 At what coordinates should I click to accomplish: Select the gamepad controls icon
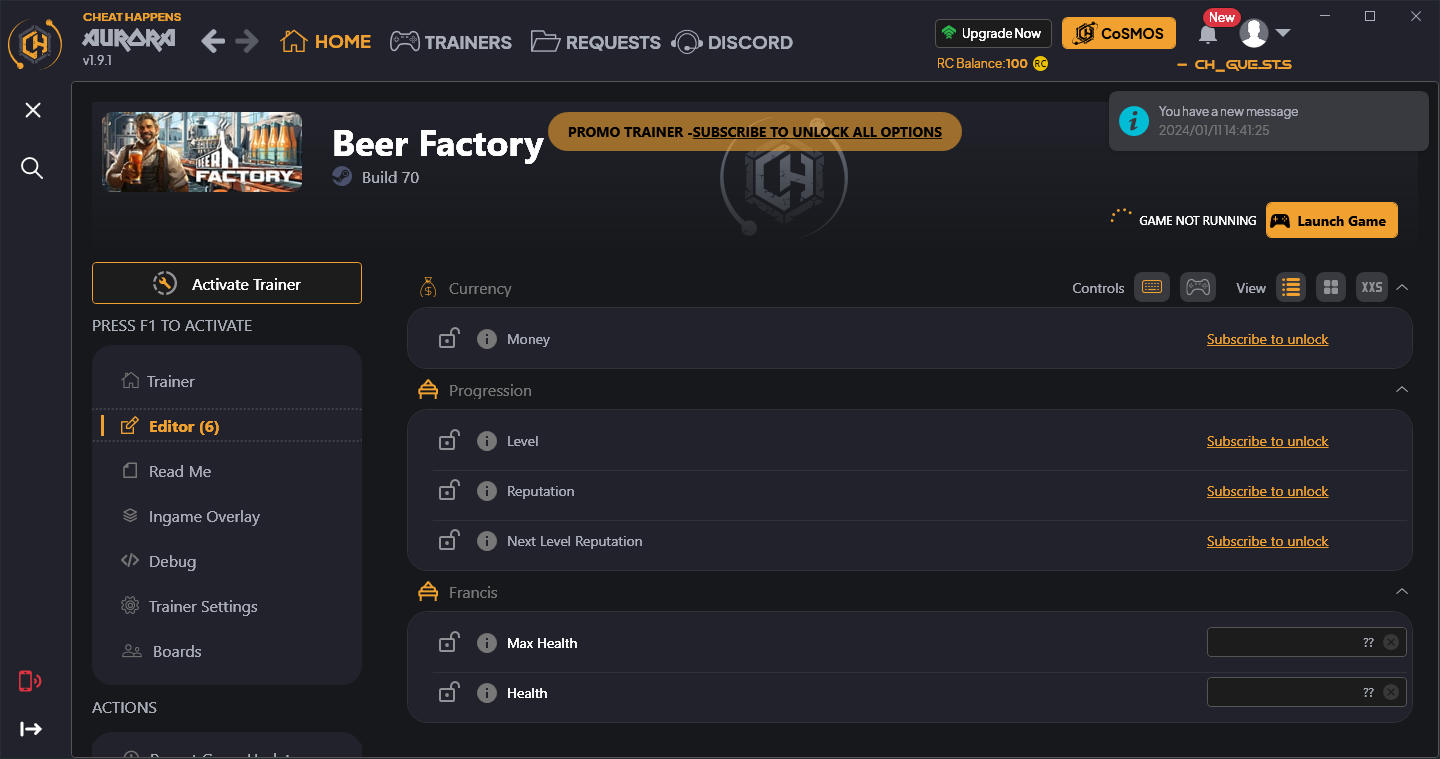(1197, 287)
